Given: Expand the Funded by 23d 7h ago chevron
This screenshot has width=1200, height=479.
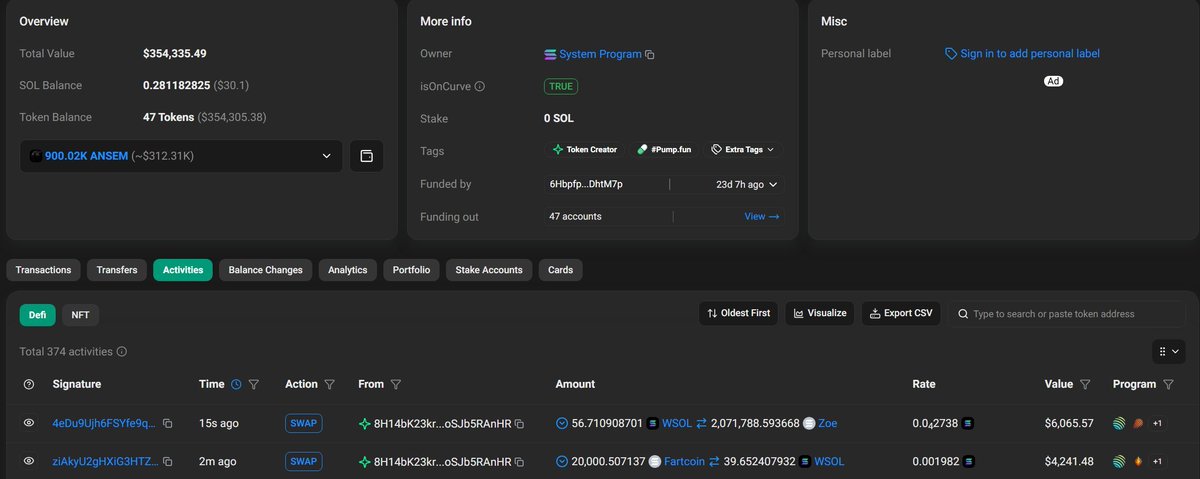Looking at the screenshot, I should [773, 184].
